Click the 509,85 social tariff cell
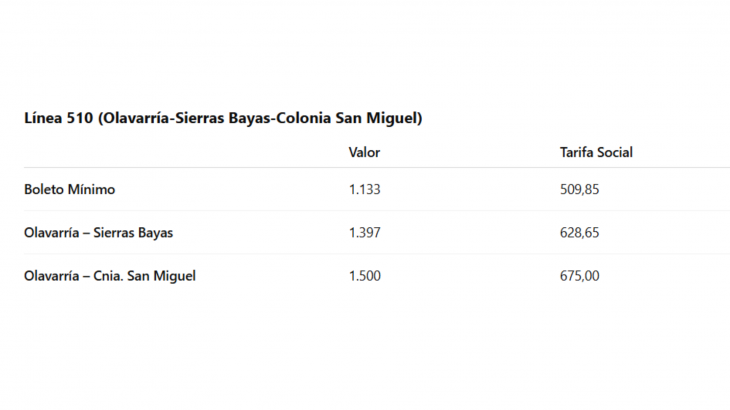The height and width of the screenshot is (410, 730). pyautogui.click(x=579, y=189)
